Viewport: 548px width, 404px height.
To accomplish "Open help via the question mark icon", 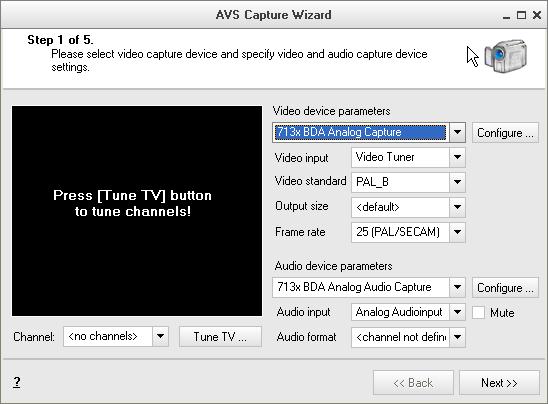I will click(17, 382).
